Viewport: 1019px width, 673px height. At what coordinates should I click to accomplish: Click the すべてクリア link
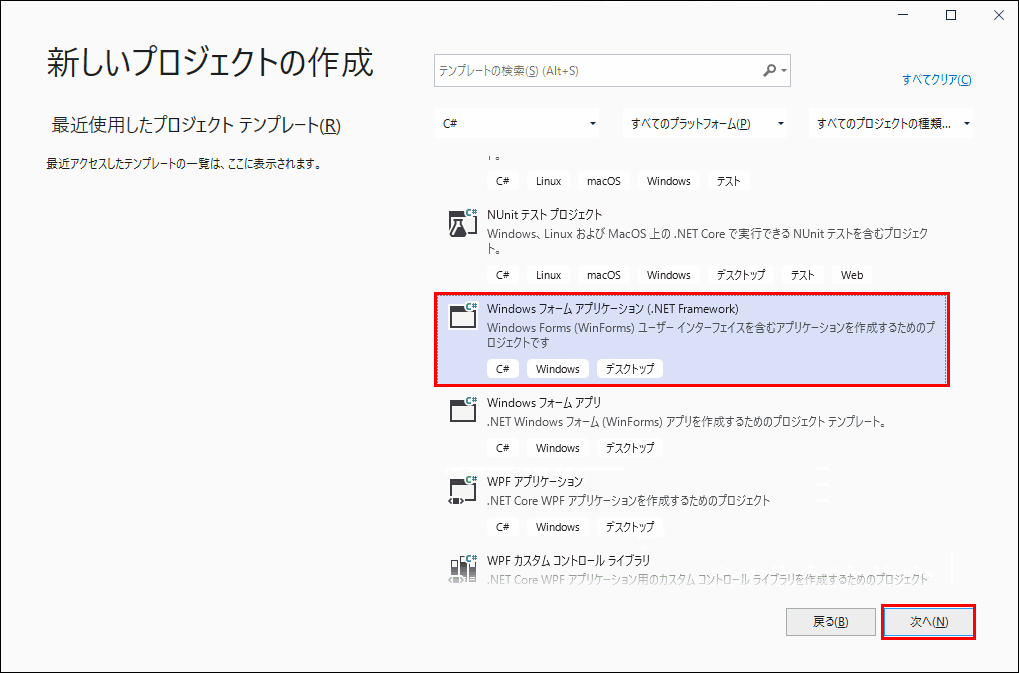936,79
